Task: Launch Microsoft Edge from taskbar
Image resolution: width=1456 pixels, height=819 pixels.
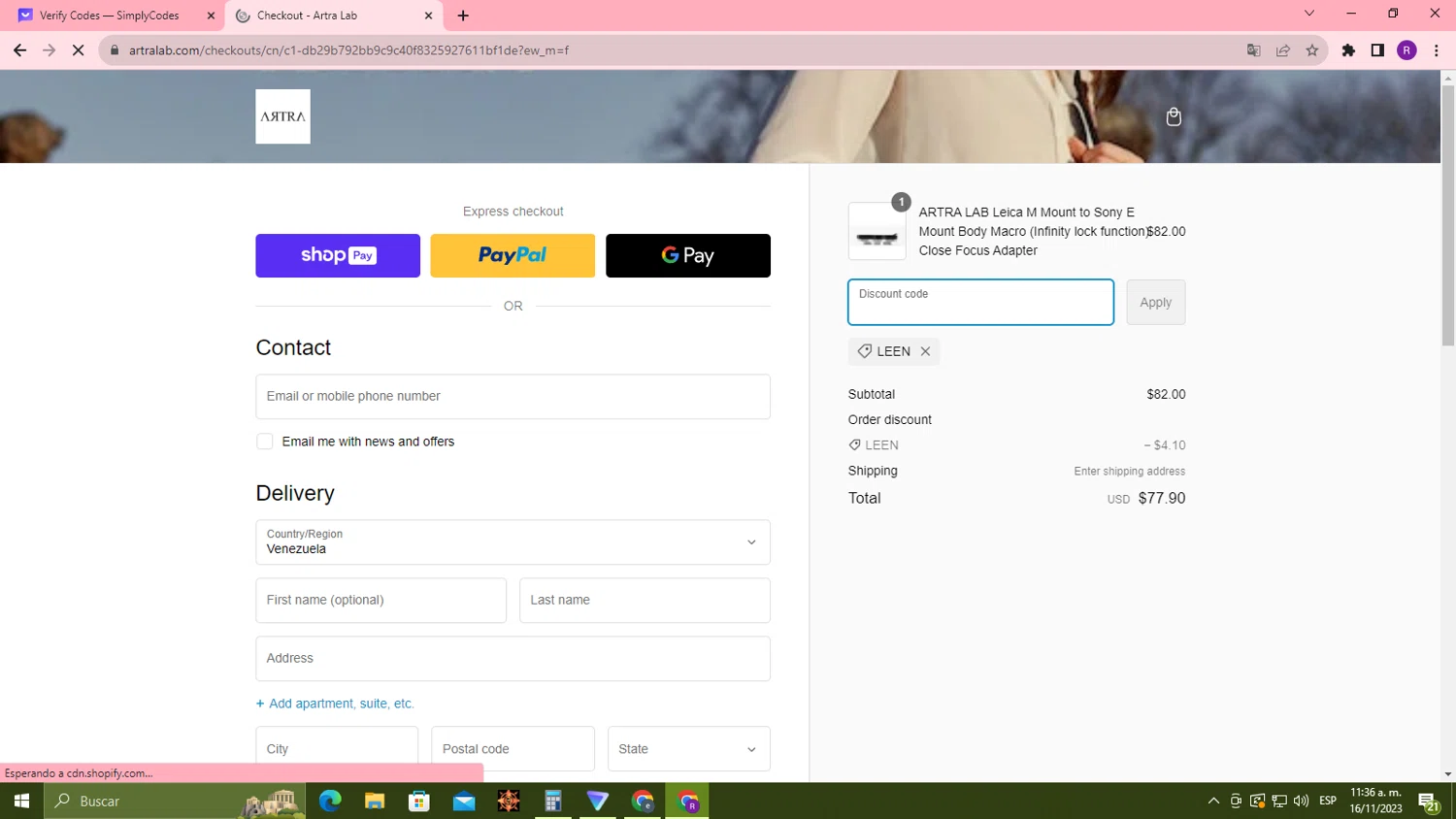Action: [x=330, y=801]
